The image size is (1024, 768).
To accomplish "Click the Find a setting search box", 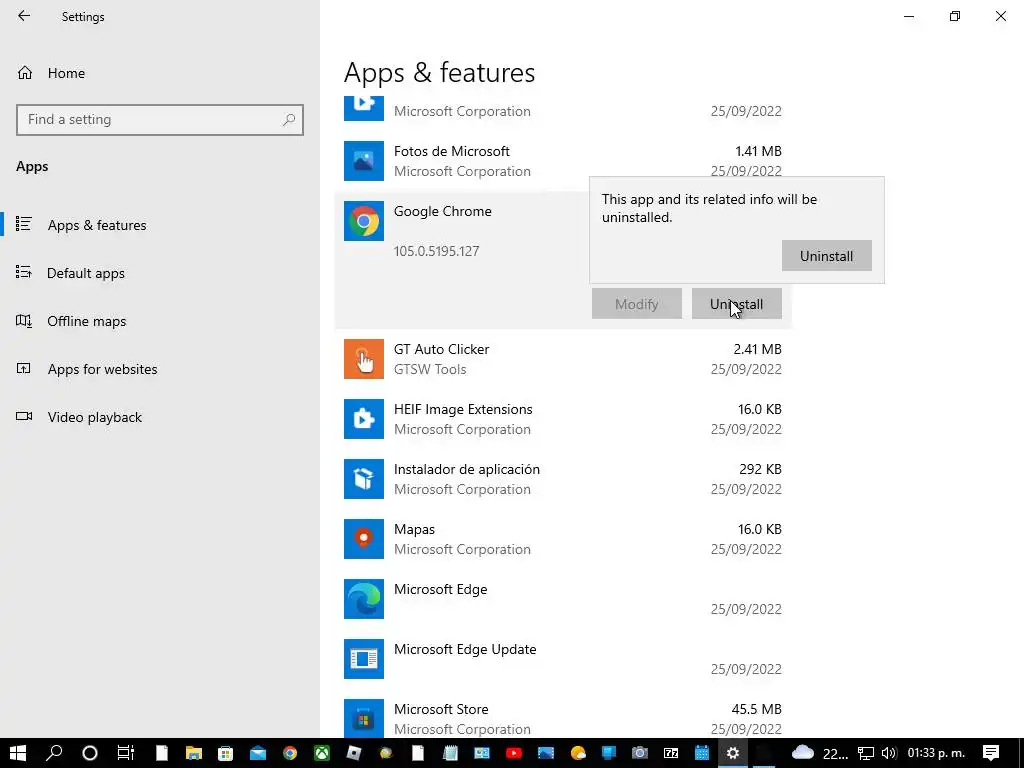I will pos(160,120).
